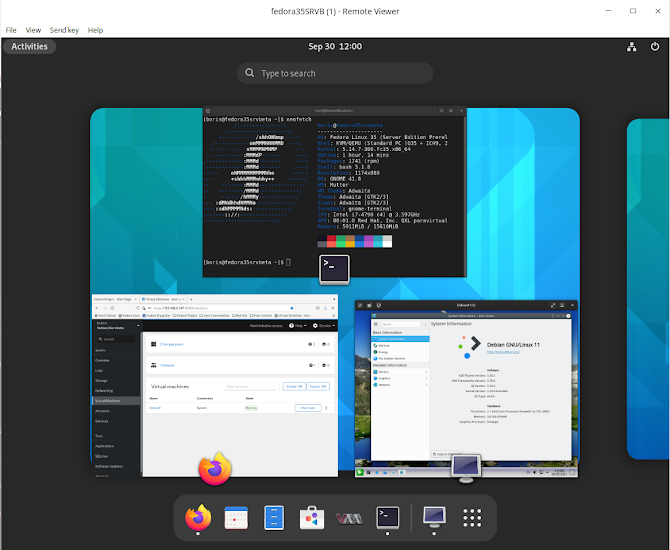Show Applications grid in the dock

[472, 518]
